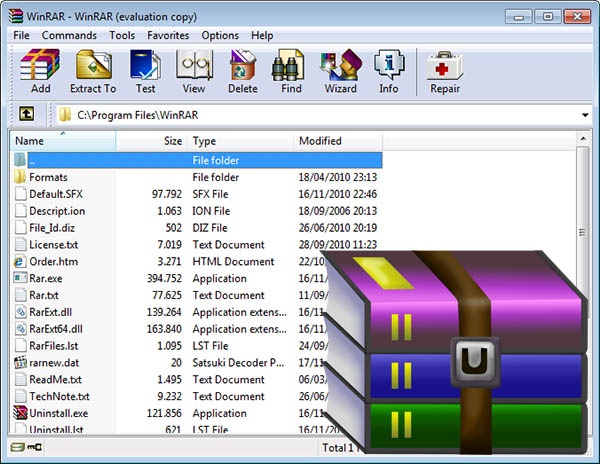Open the Commands menu
600x464 pixels.
click(69, 35)
